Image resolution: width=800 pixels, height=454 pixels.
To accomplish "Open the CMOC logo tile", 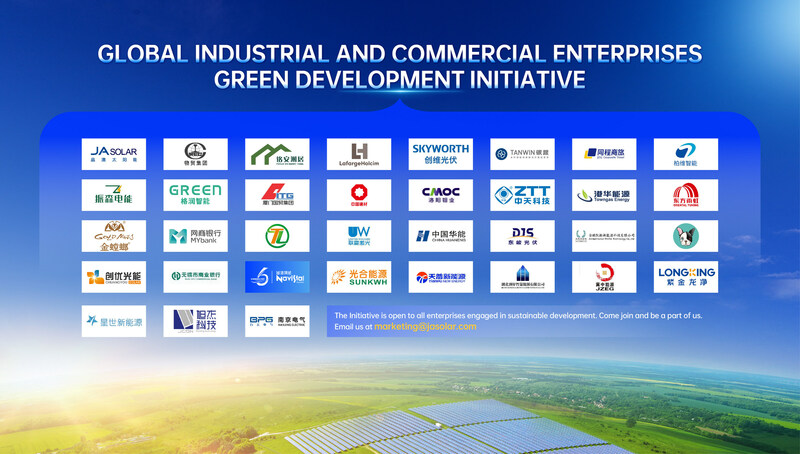I will point(440,195).
